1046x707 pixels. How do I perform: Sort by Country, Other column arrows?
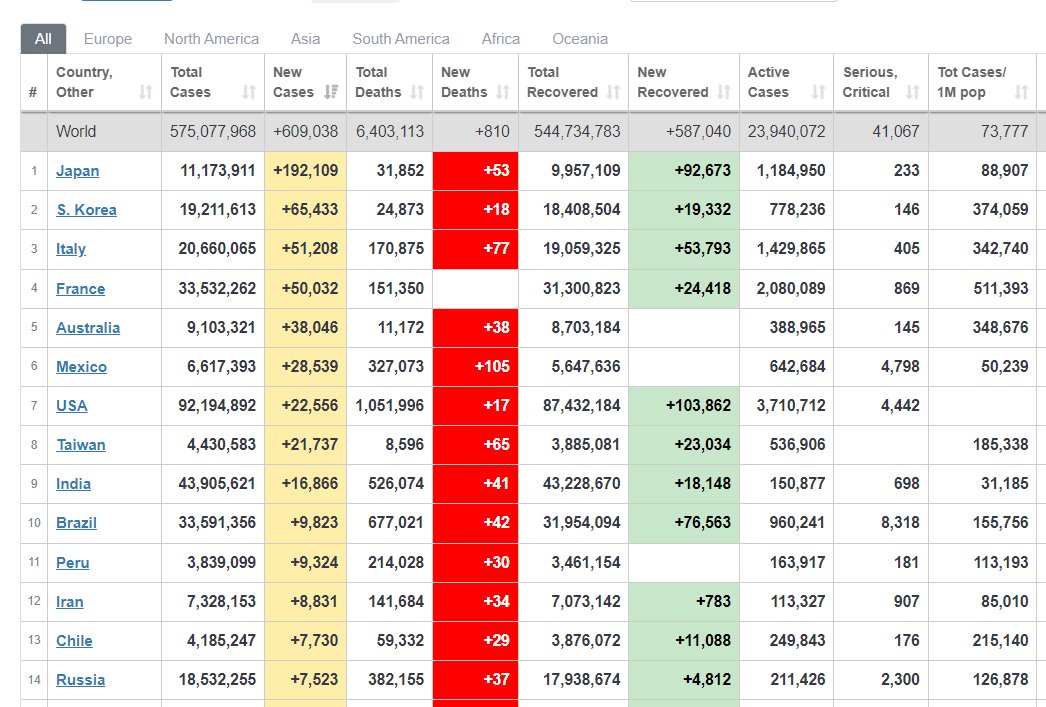click(145, 92)
